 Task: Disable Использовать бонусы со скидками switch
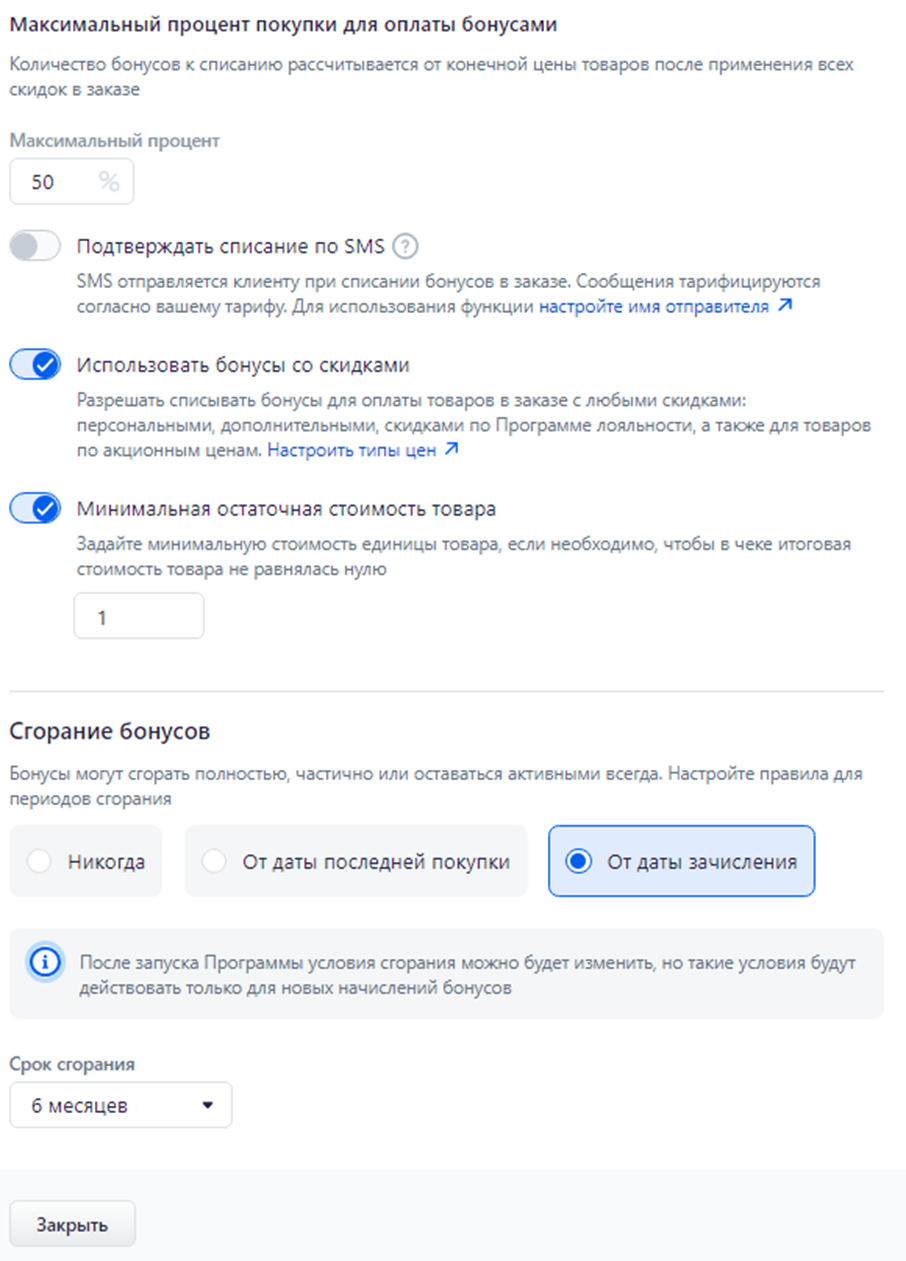(x=35, y=365)
